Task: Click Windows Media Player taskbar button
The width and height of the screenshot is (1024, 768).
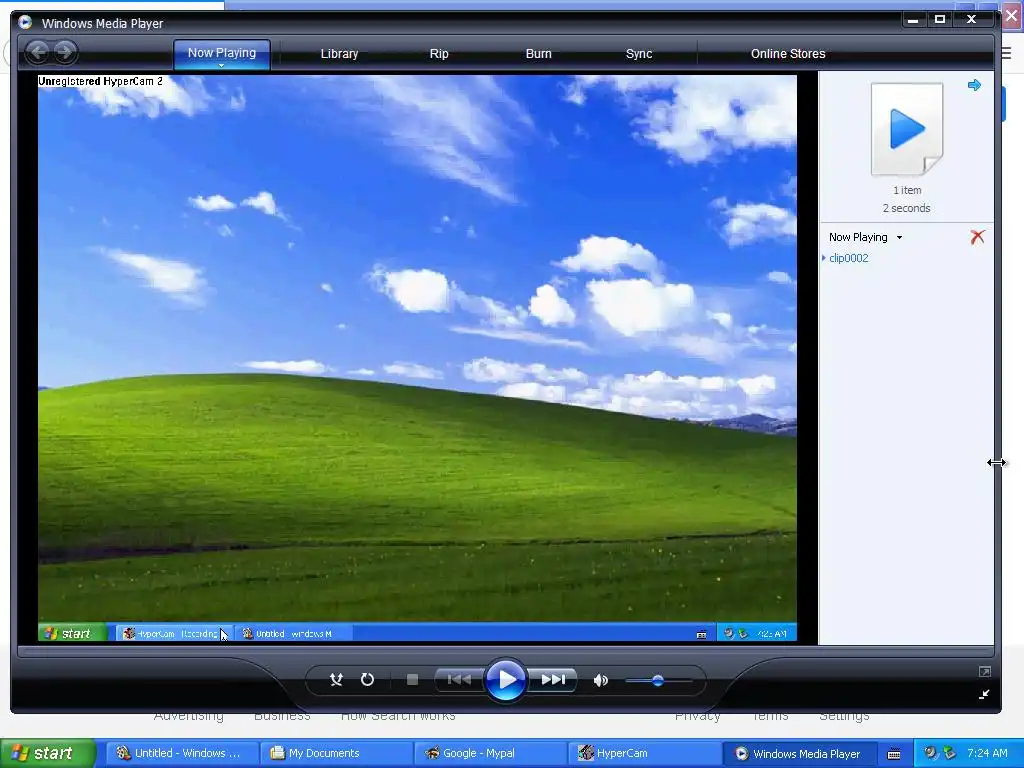Action: coord(798,753)
